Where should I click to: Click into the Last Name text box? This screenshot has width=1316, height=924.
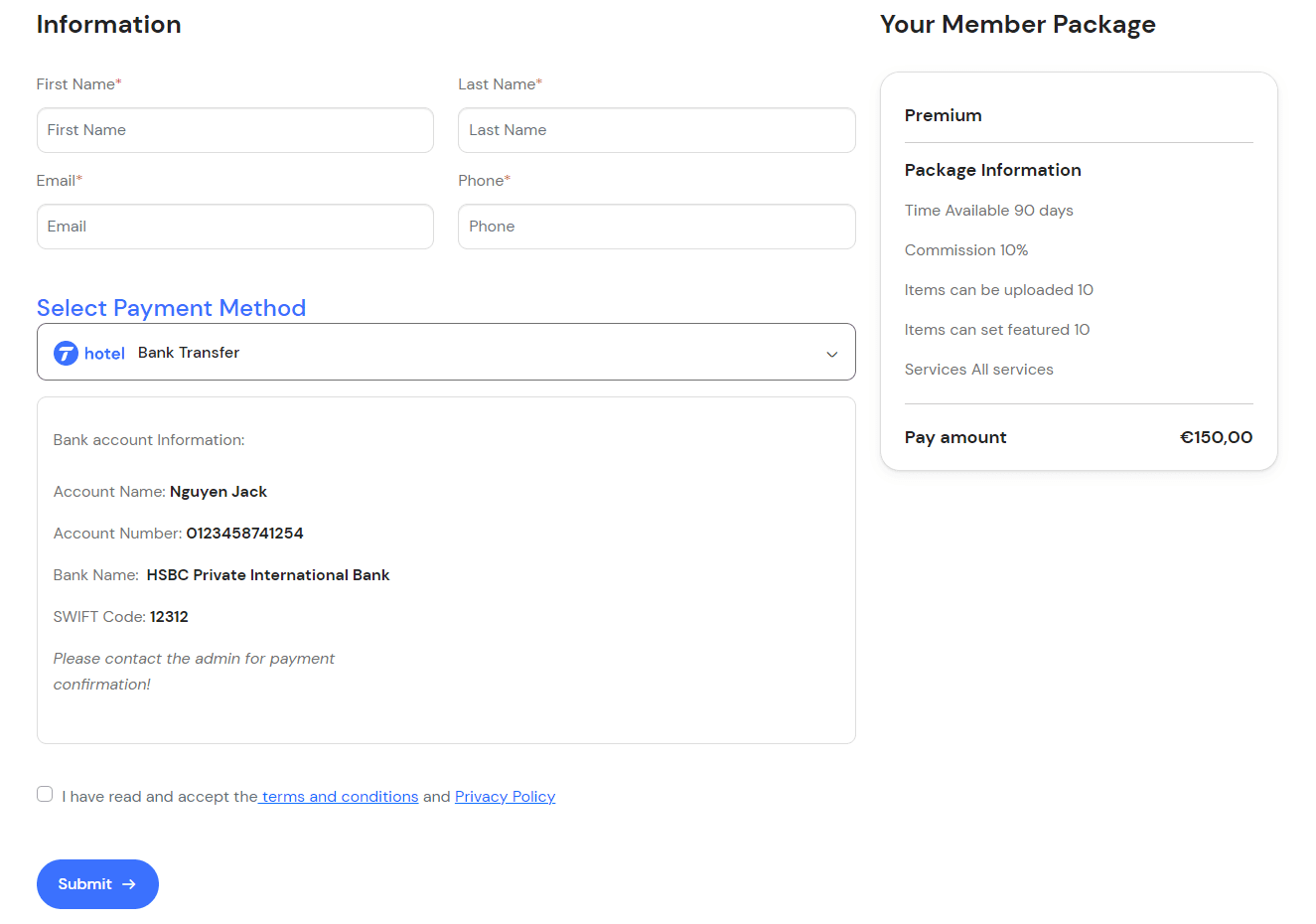tap(656, 130)
